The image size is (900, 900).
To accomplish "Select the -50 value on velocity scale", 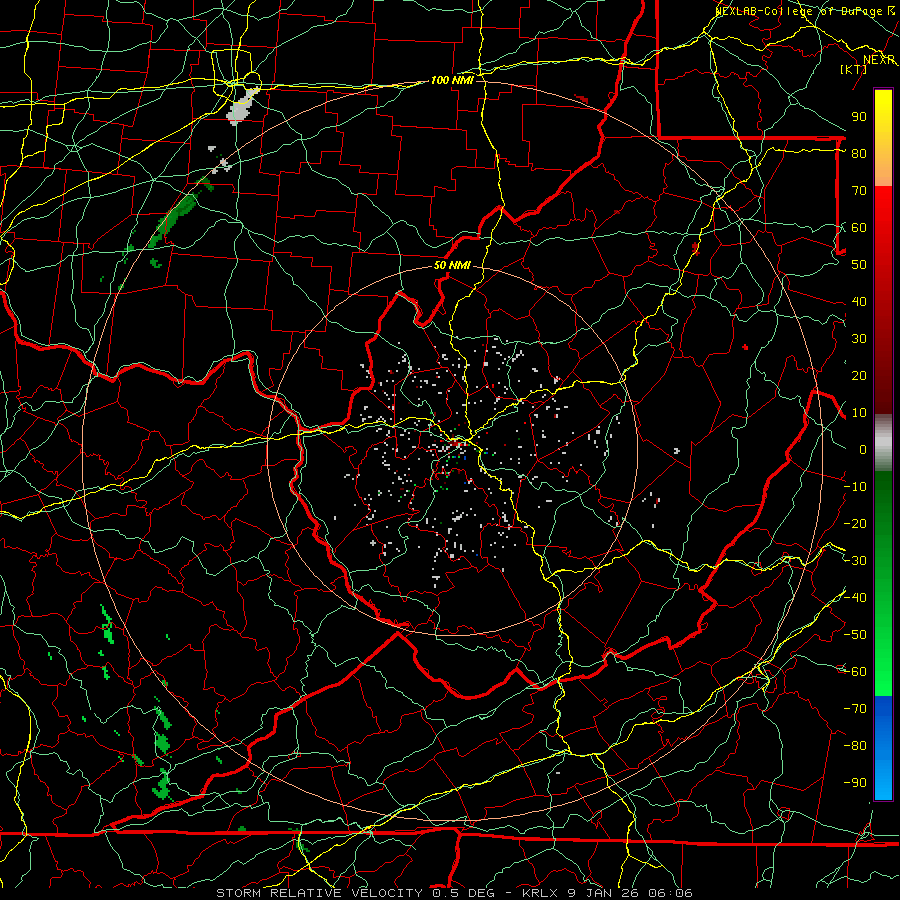I will tap(855, 635).
